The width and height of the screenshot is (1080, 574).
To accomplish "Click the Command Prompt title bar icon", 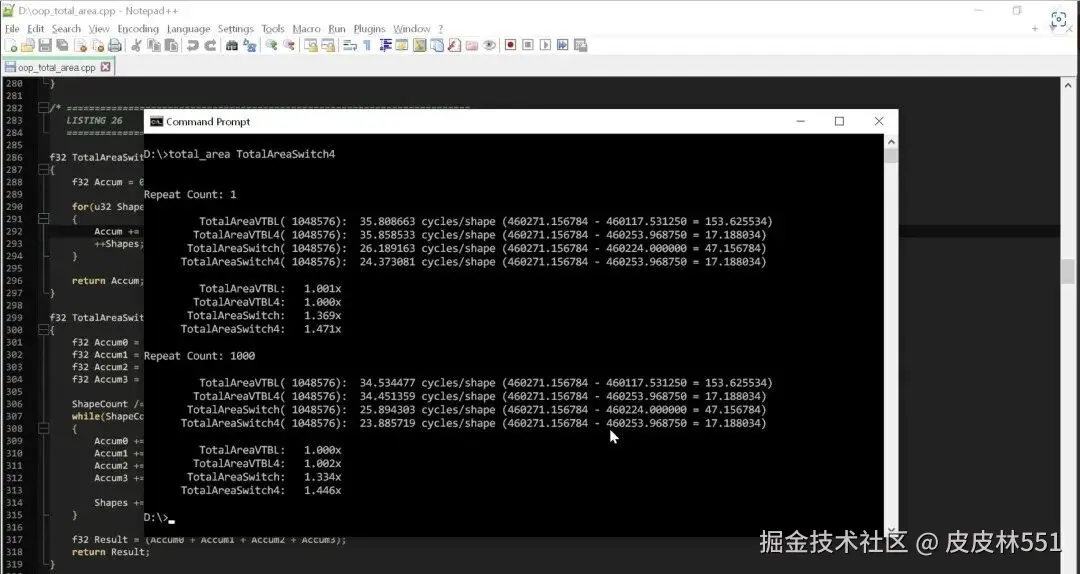I will (x=156, y=122).
